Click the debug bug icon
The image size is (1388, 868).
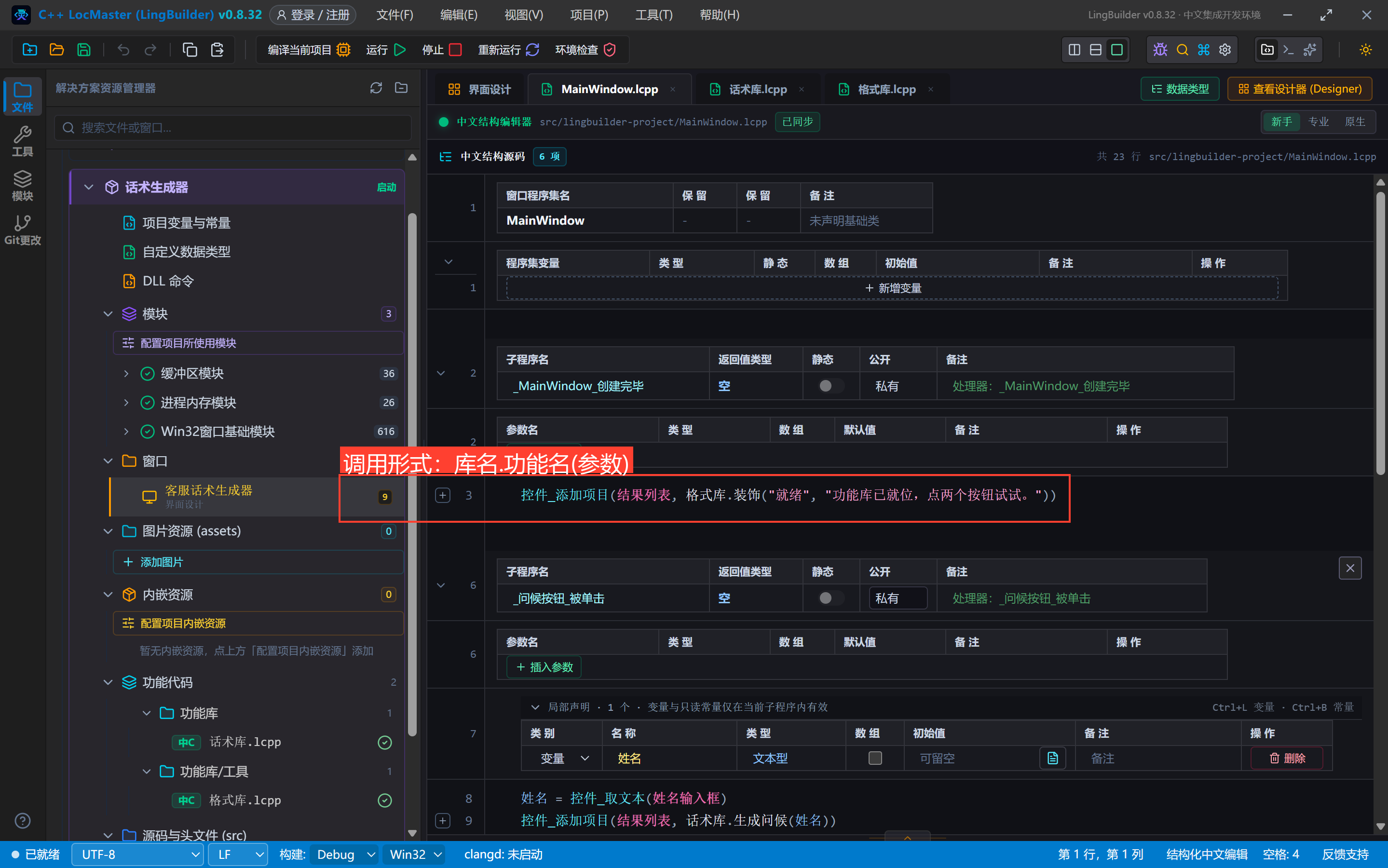tap(1160, 50)
